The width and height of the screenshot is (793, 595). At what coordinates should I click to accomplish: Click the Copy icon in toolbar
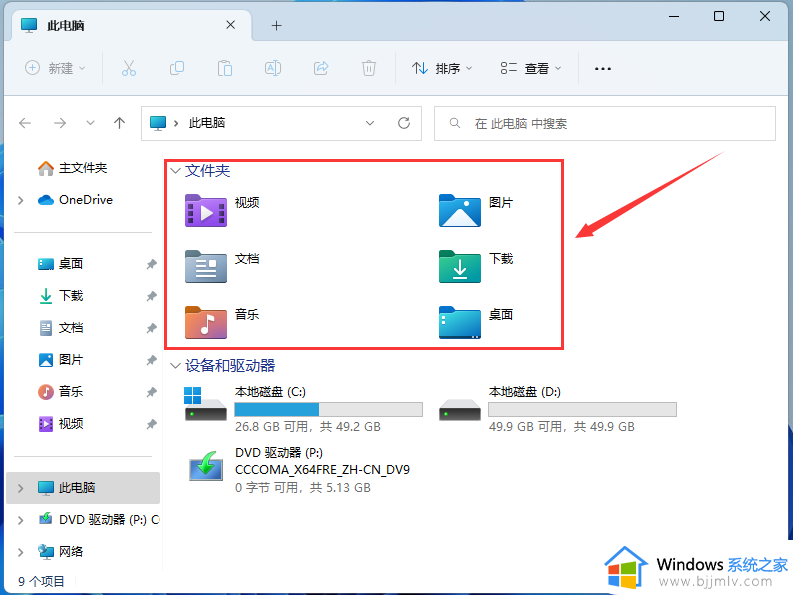[177, 68]
